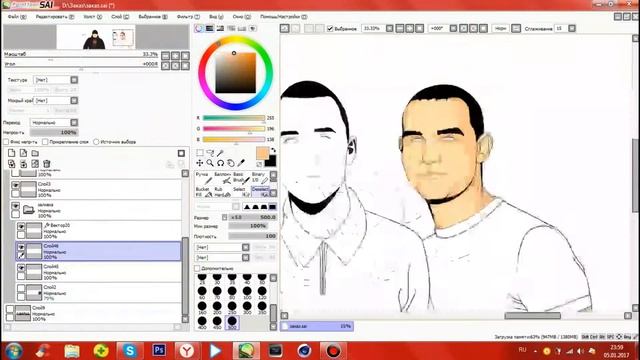Open Skype from the Windows taskbar
This screenshot has height=360, width=640.
(x=130, y=351)
